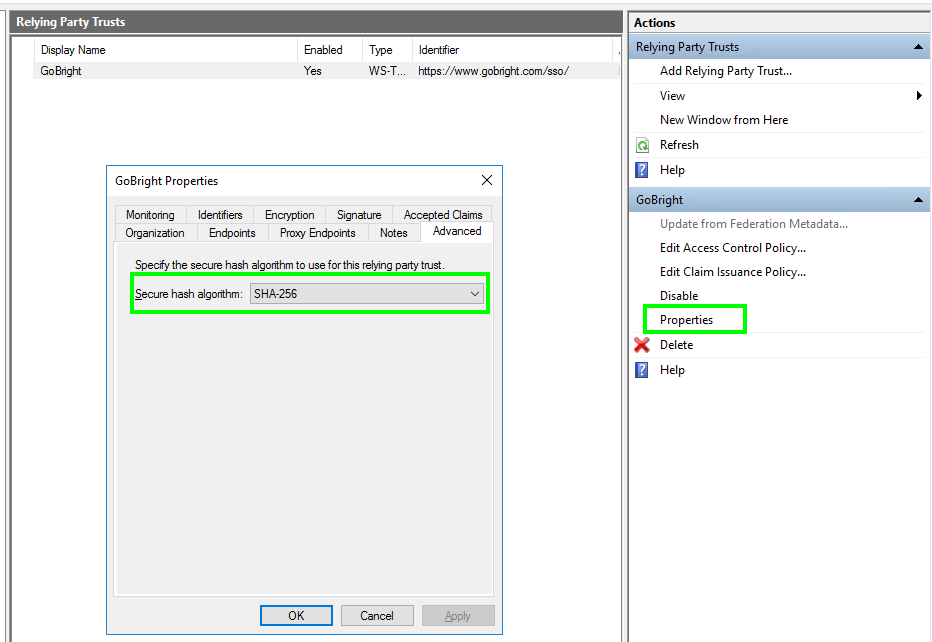Click the green Refresh icon in Actions
The image size is (932, 642).
(x=643, y=145)
